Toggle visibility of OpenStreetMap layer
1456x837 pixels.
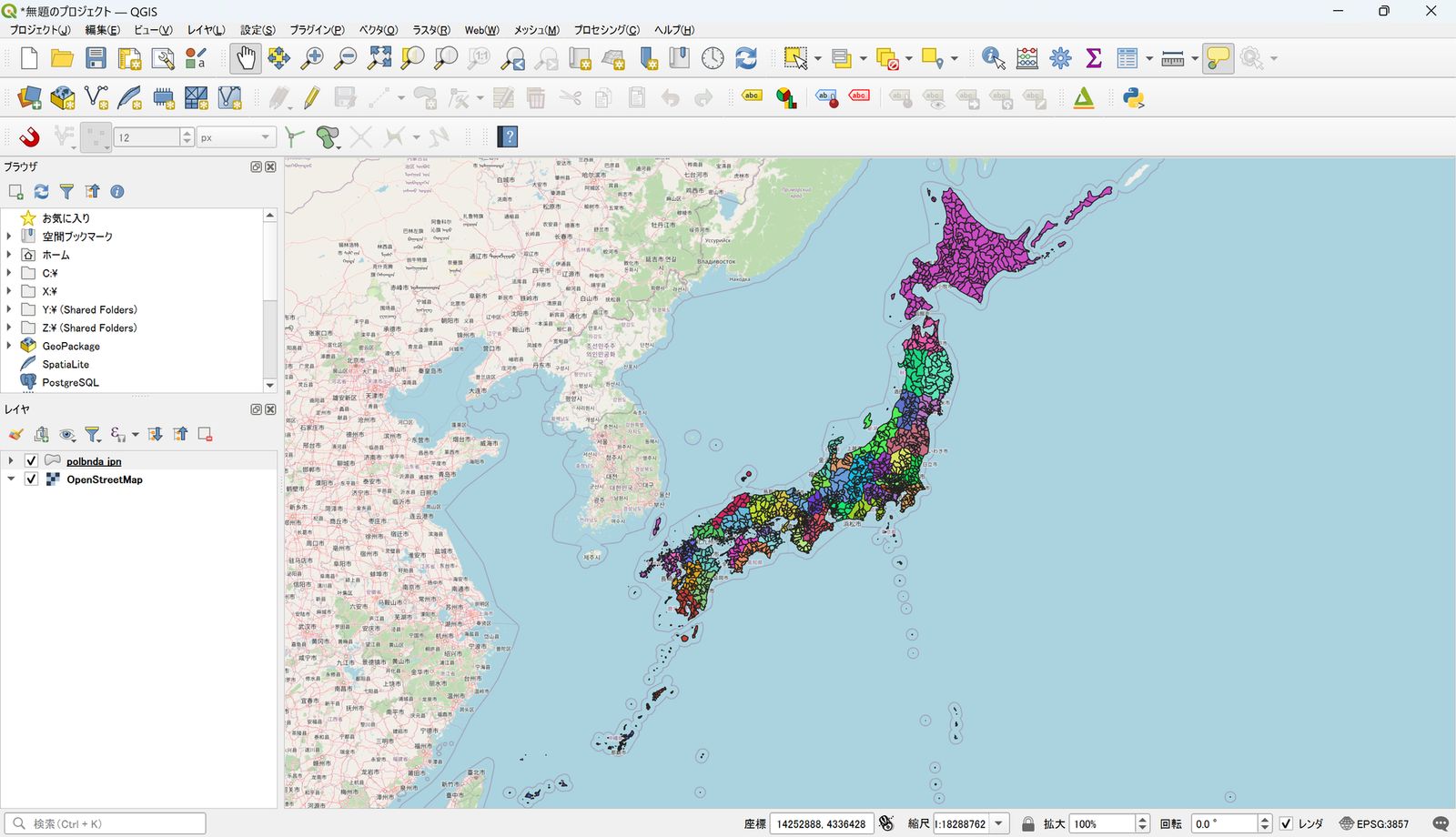pos(32,479)
